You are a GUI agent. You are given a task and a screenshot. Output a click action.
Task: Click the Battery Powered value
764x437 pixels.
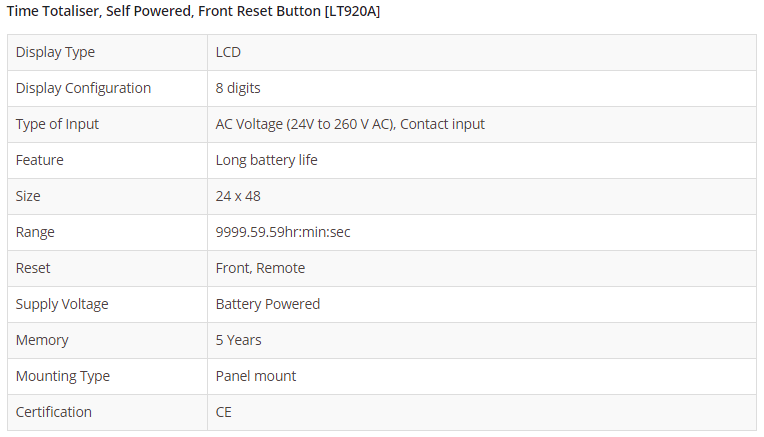(x=268, y=304)
